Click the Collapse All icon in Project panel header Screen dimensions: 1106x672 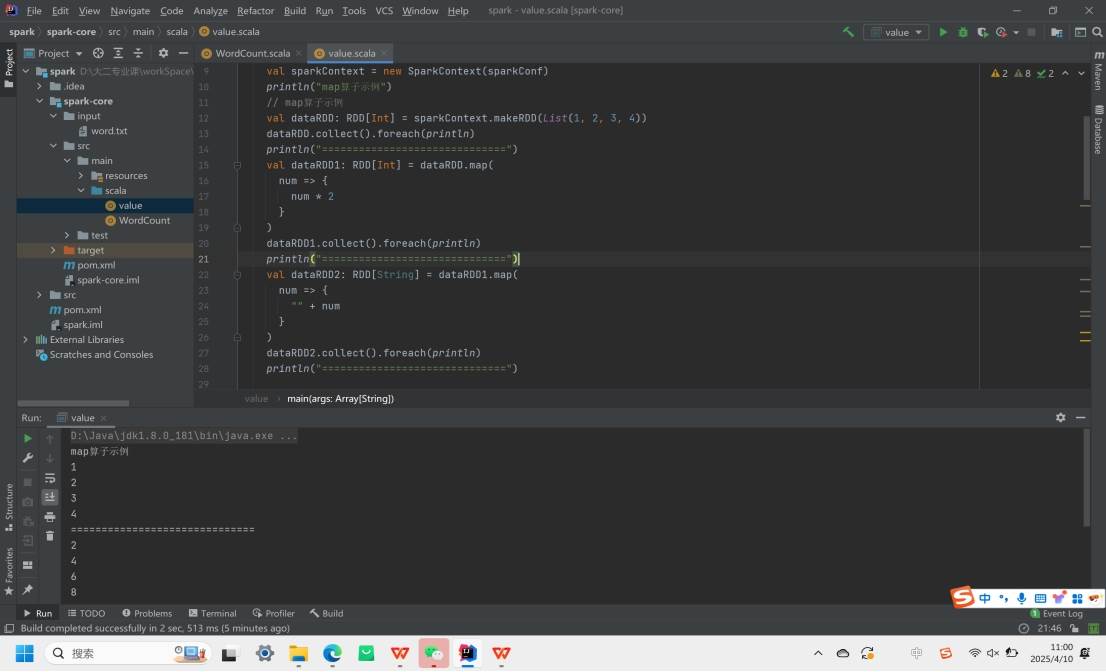pos(138,53)
